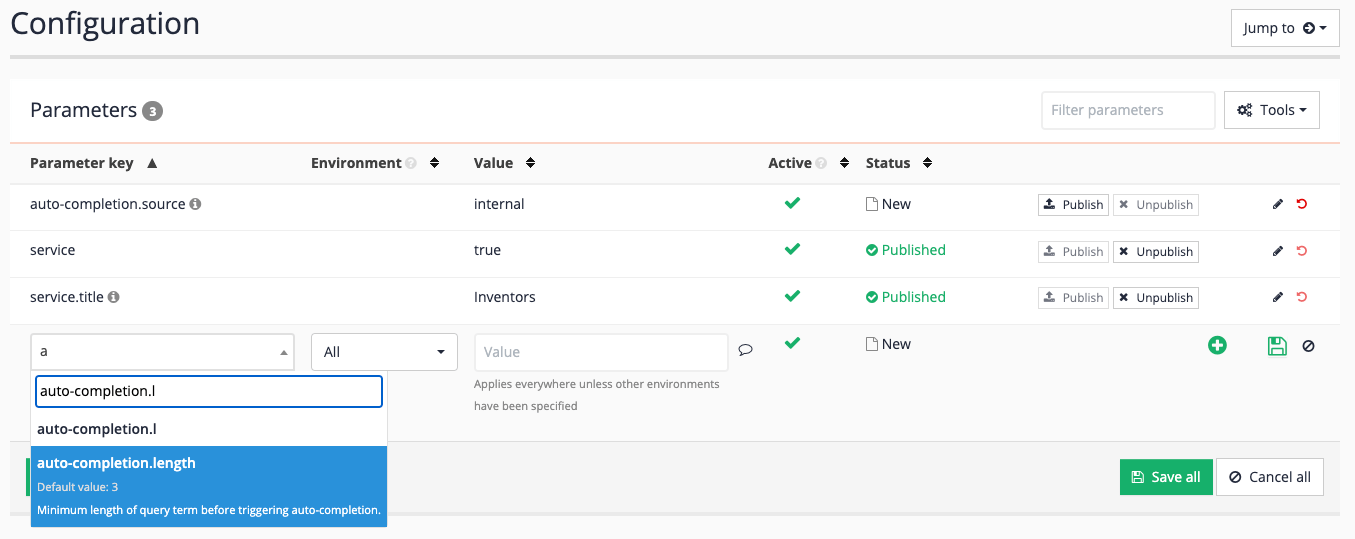1355x539 pixels.
Task: Click Cancel all button
Action: click(x=1270, y=477)
